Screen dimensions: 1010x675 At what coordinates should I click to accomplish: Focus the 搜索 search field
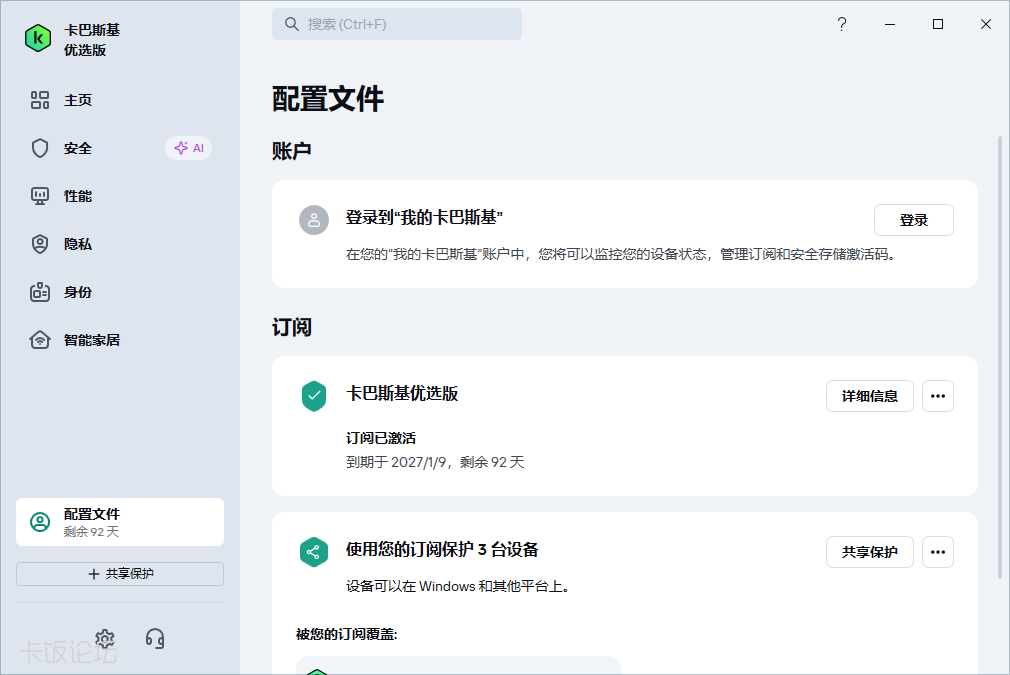[397, 24]
